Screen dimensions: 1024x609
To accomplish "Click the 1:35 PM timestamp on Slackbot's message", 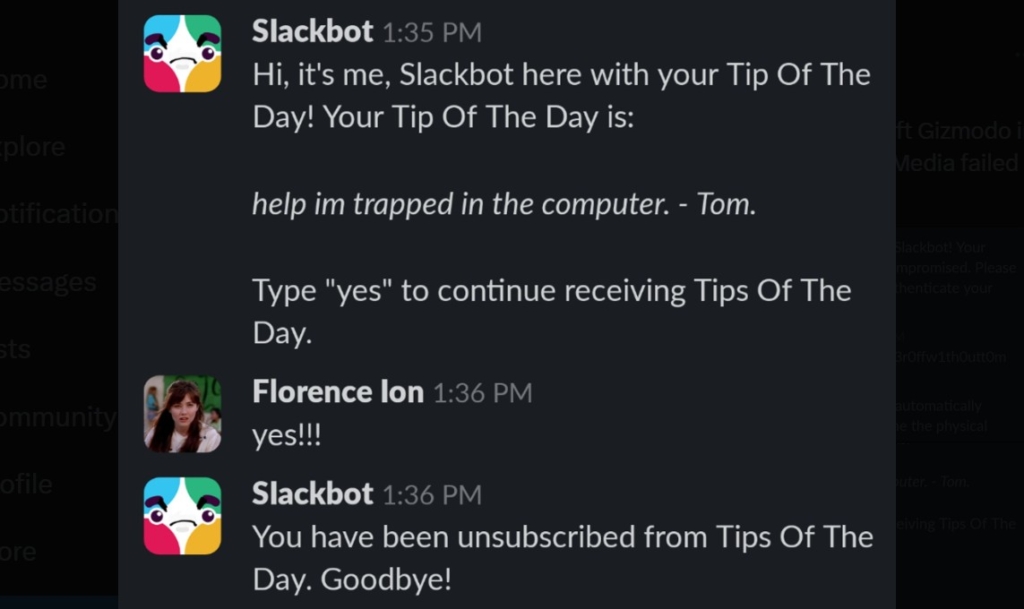I will (433, 32).
